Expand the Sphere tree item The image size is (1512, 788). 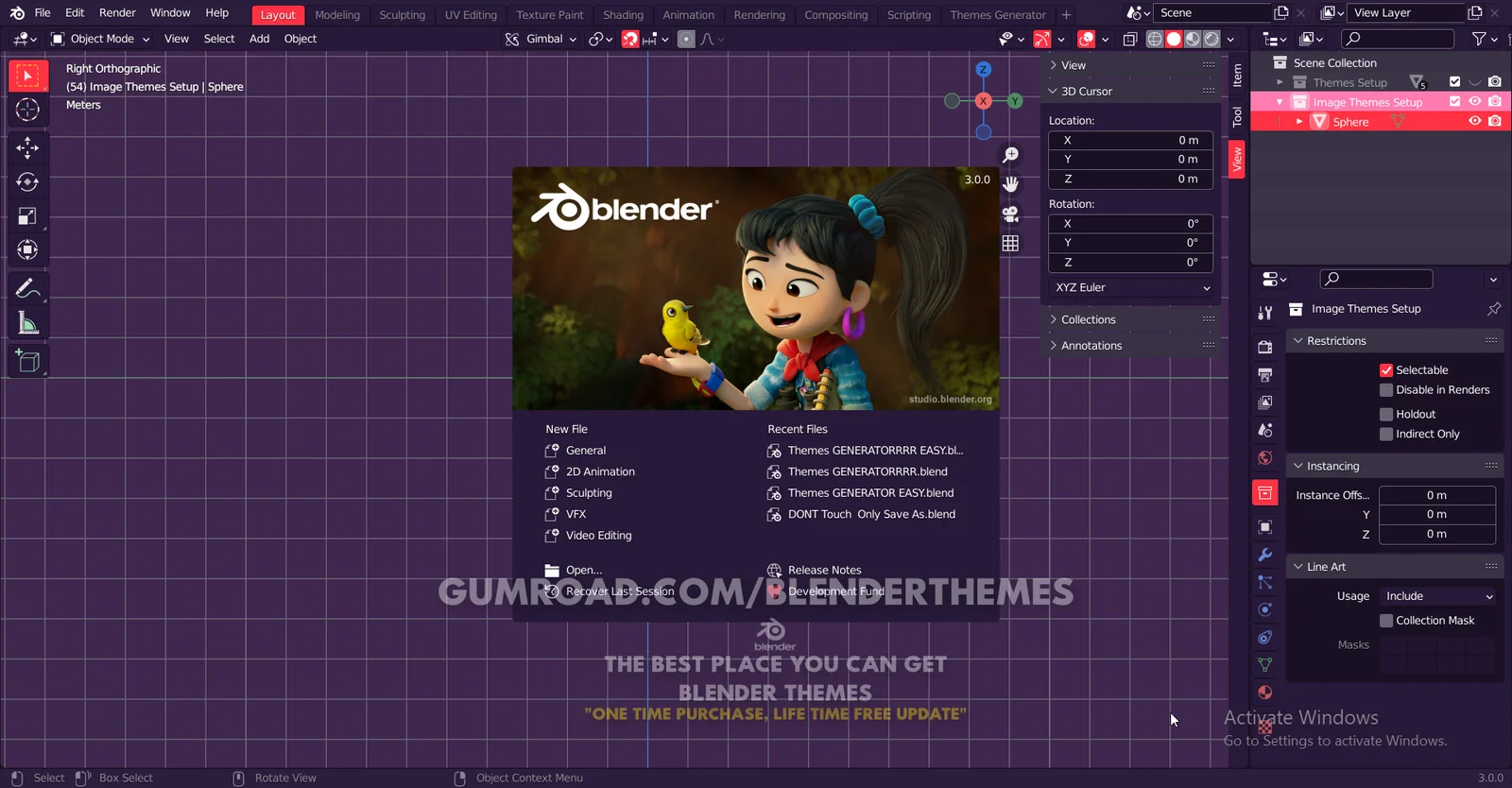coord(1299,122)
